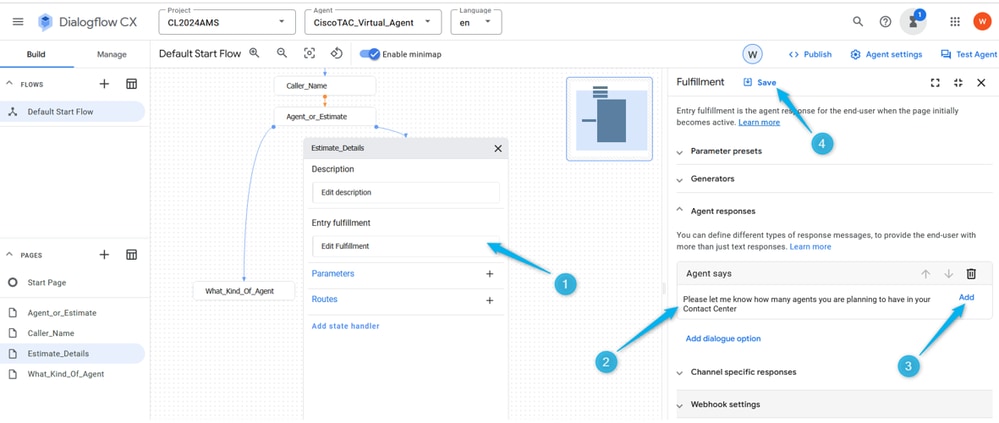
Task: Delete the Agent says response
Action: [x=971, y=274]
